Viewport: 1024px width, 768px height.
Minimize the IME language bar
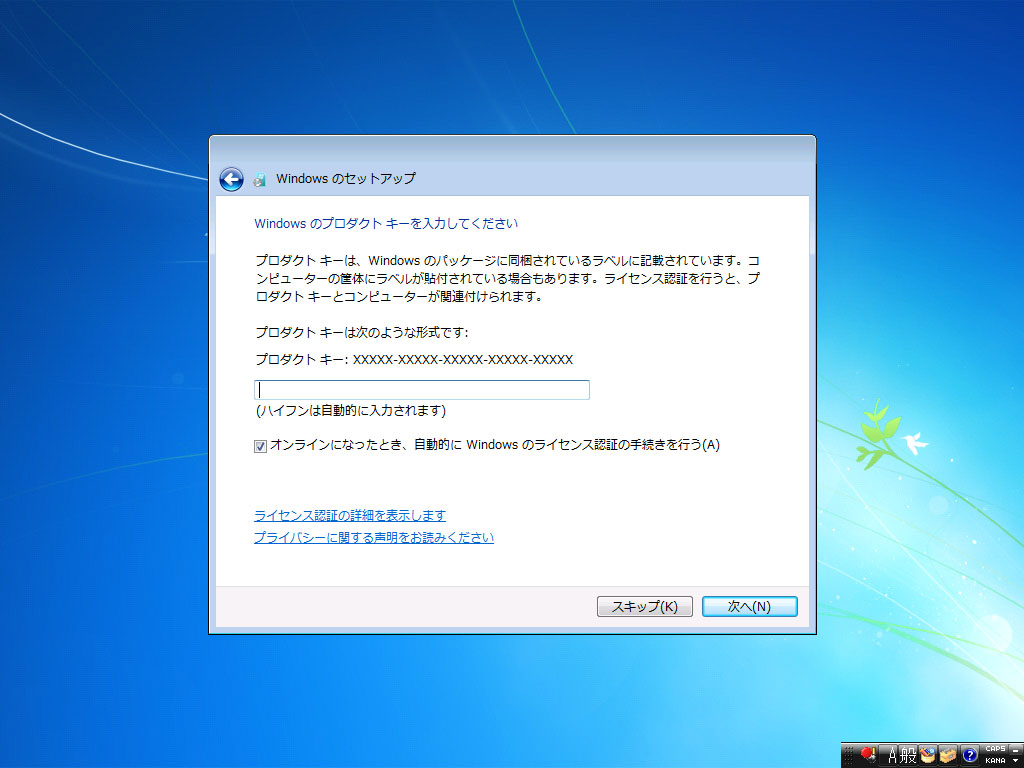click(x=1016, y=749)
